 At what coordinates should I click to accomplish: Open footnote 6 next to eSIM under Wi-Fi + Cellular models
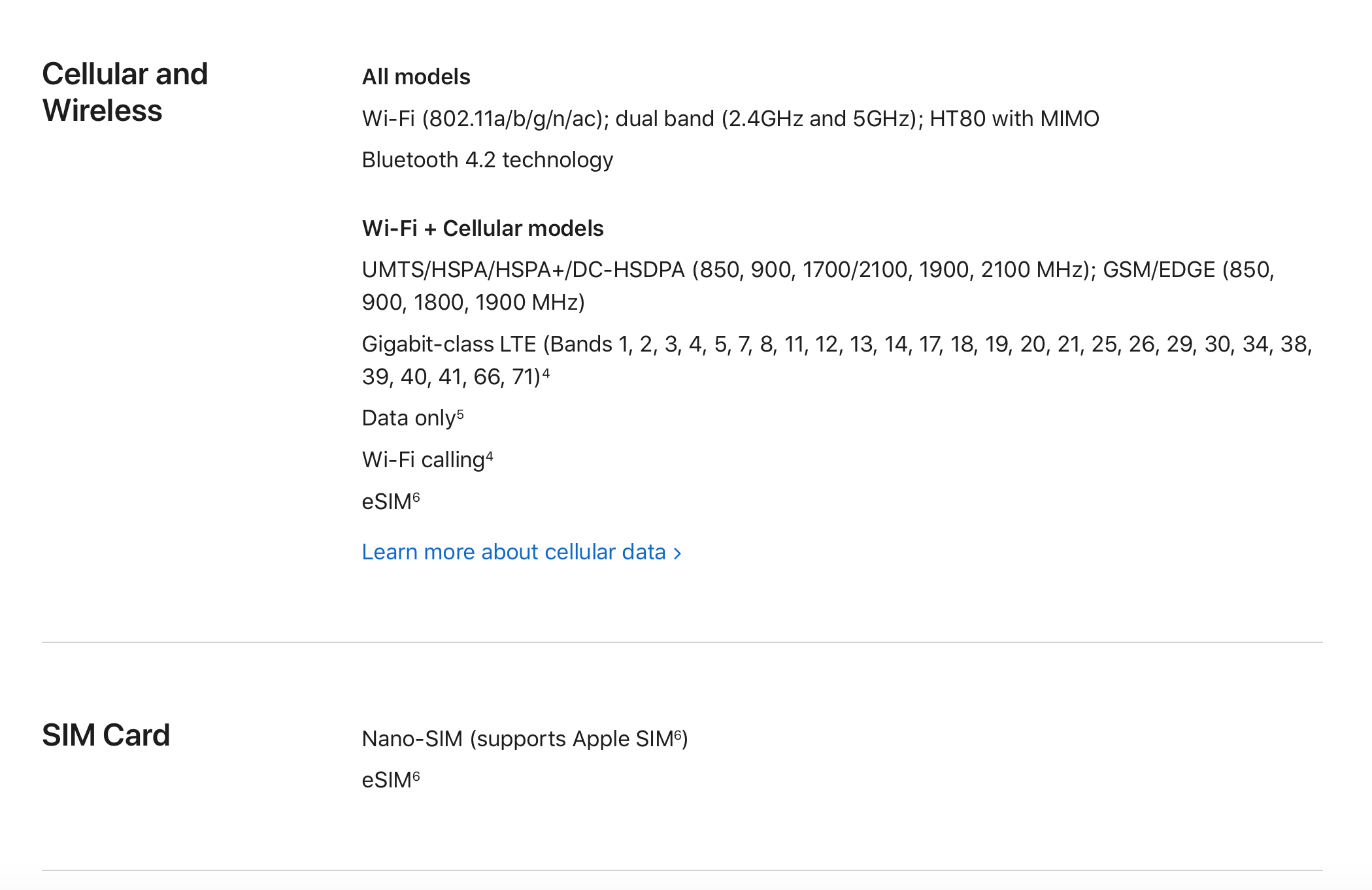[x=416, y=498]
